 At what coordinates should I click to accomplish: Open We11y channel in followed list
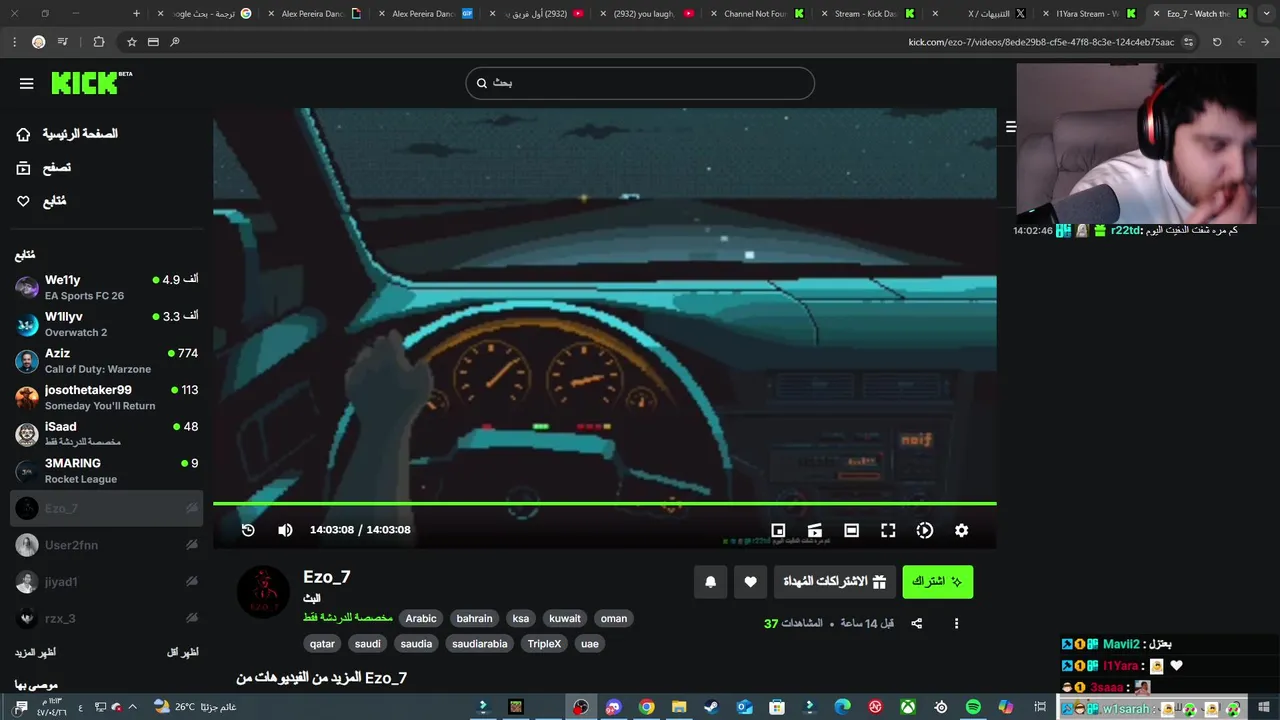click(106, 288)
